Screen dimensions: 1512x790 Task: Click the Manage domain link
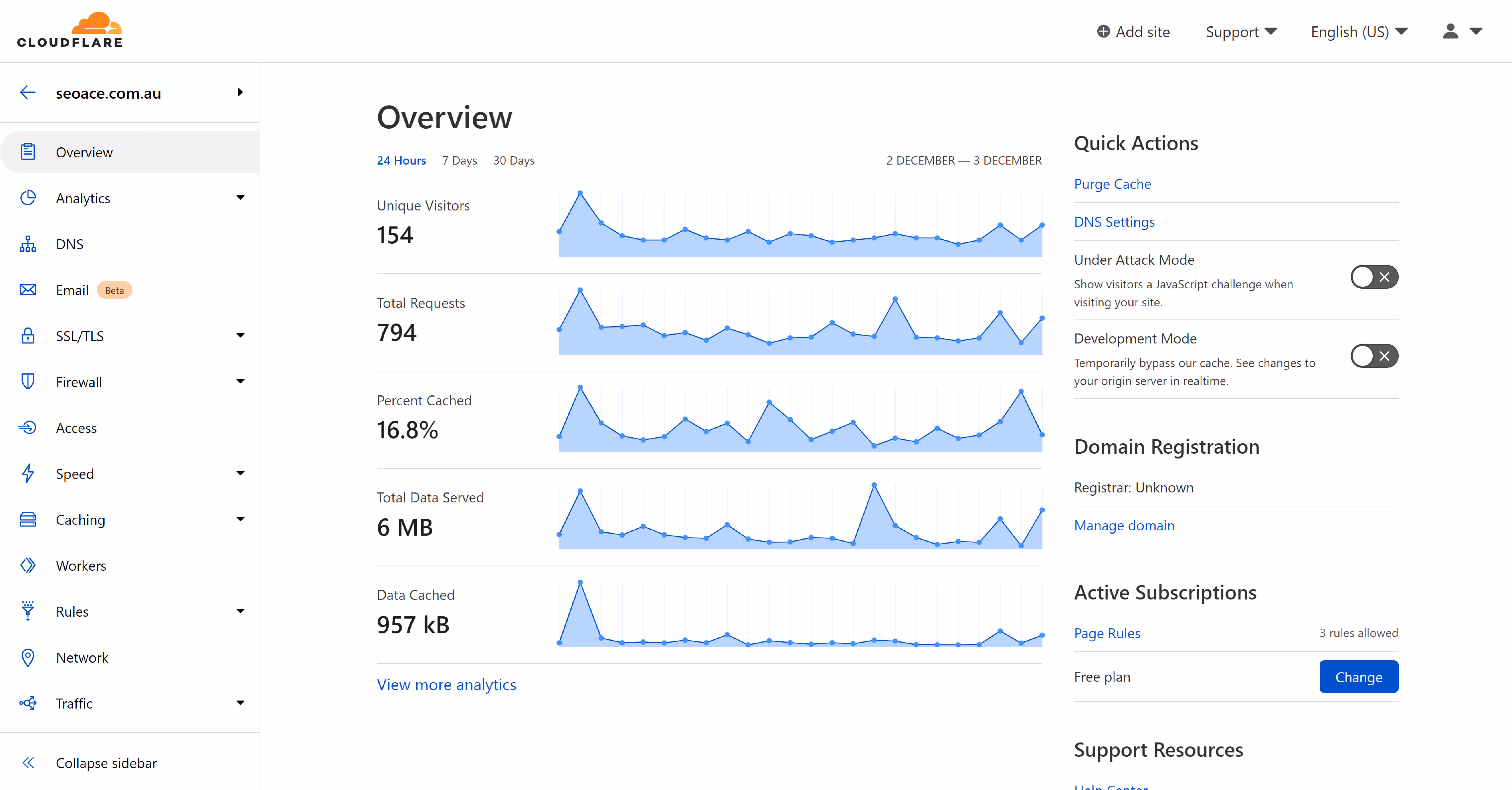click(x=1124, y=526)
